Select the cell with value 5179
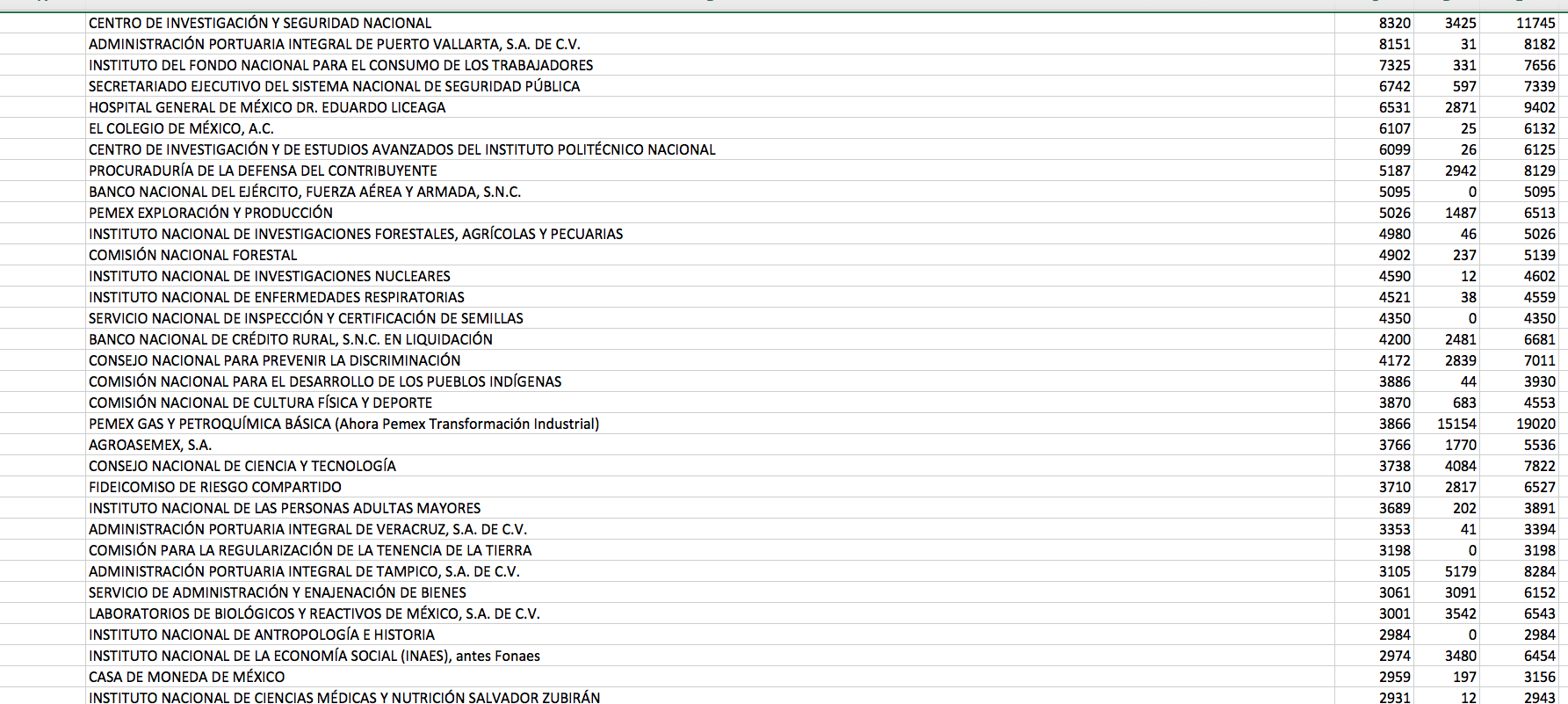 (1460, 571)
